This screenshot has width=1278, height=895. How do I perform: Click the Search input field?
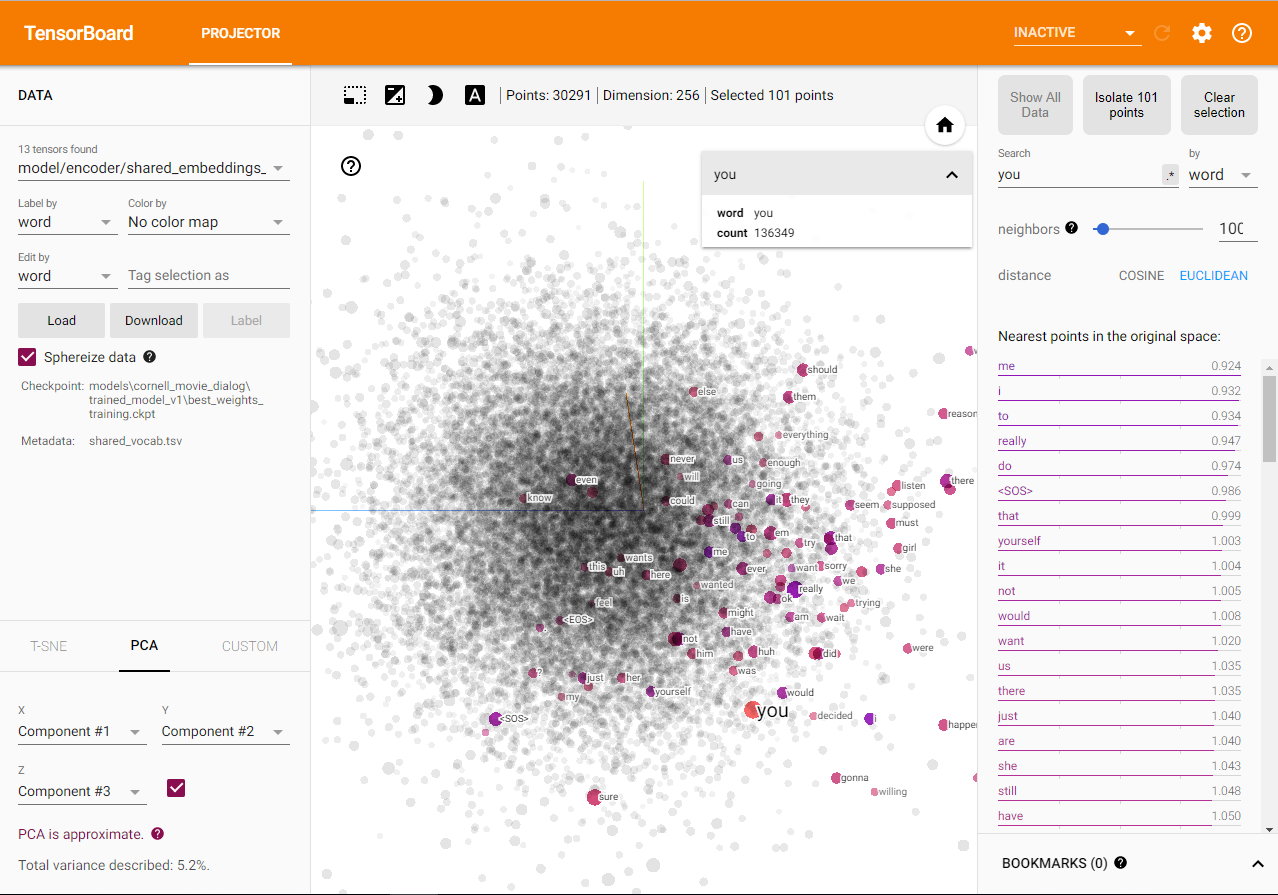tap(1078, 175)
